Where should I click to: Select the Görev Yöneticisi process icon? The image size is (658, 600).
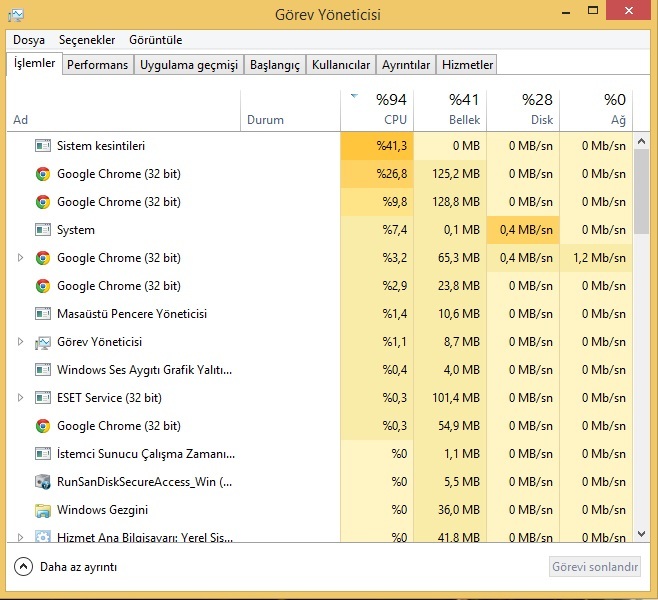(43, 342)
